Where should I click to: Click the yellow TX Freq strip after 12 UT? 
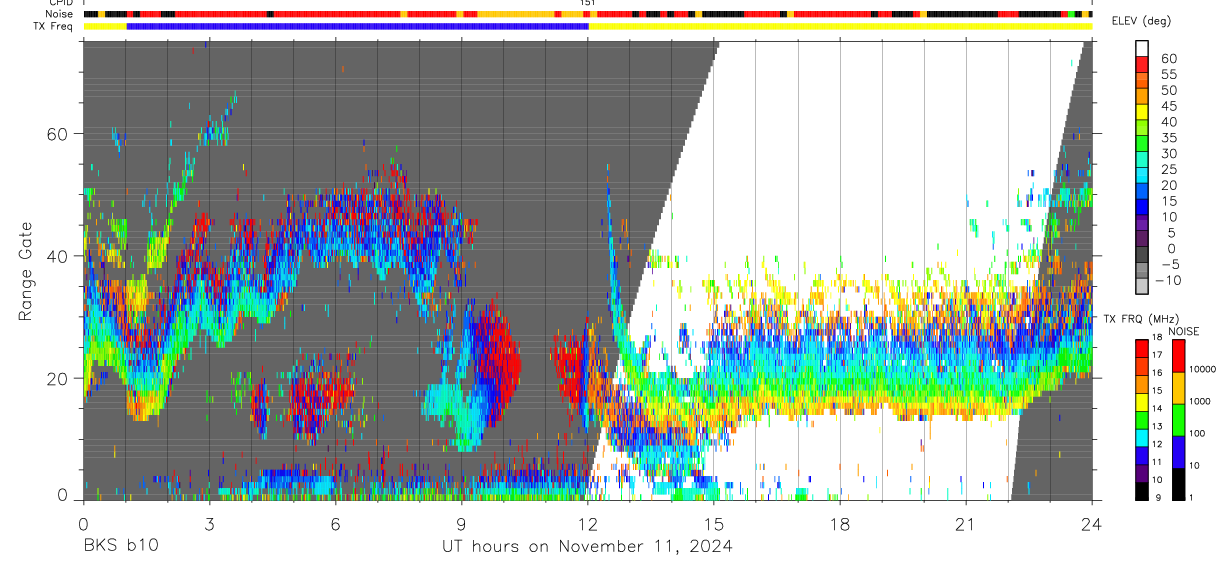[840, 26]
